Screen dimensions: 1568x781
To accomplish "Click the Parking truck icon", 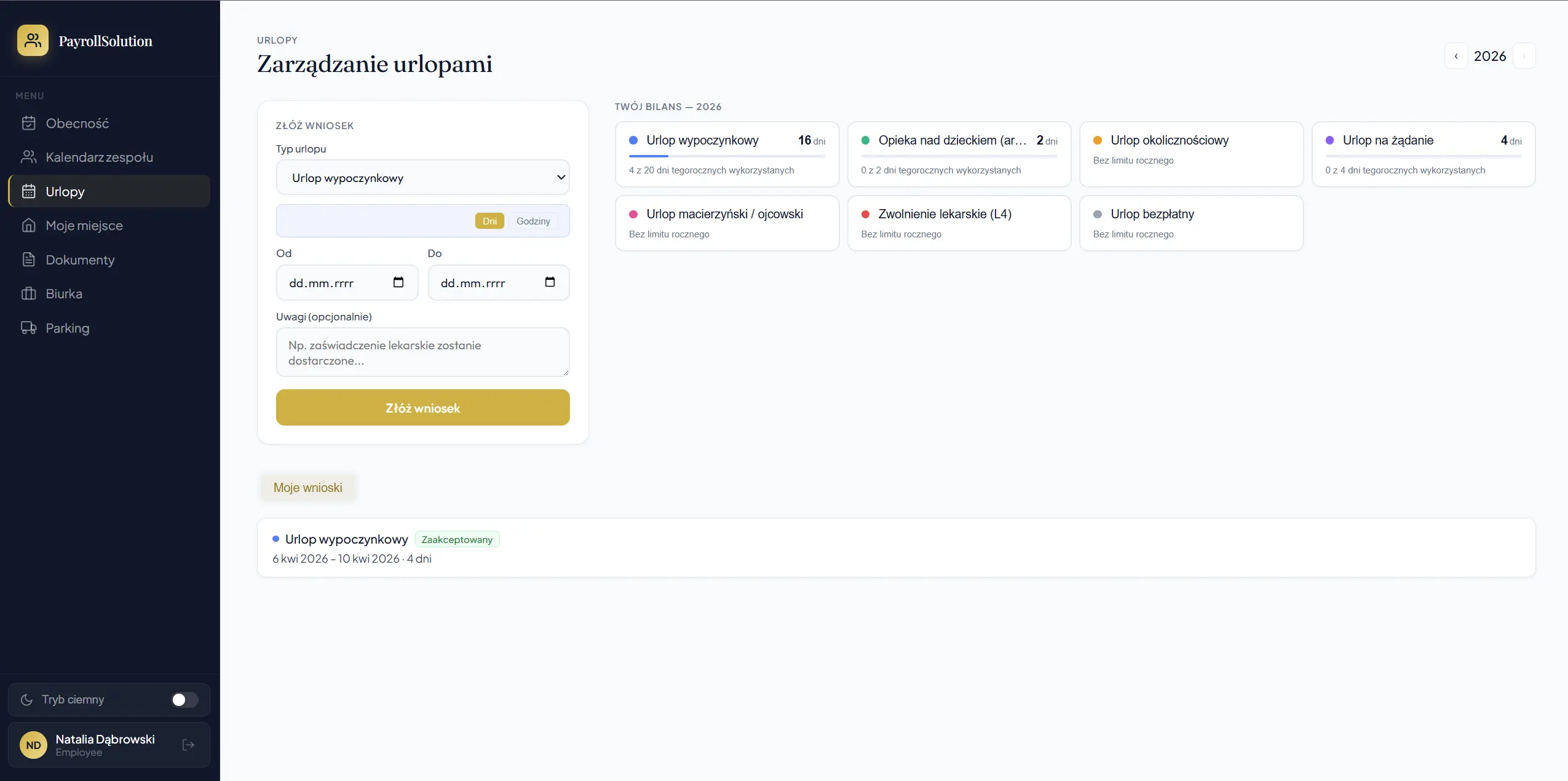I will coord(28,328).
